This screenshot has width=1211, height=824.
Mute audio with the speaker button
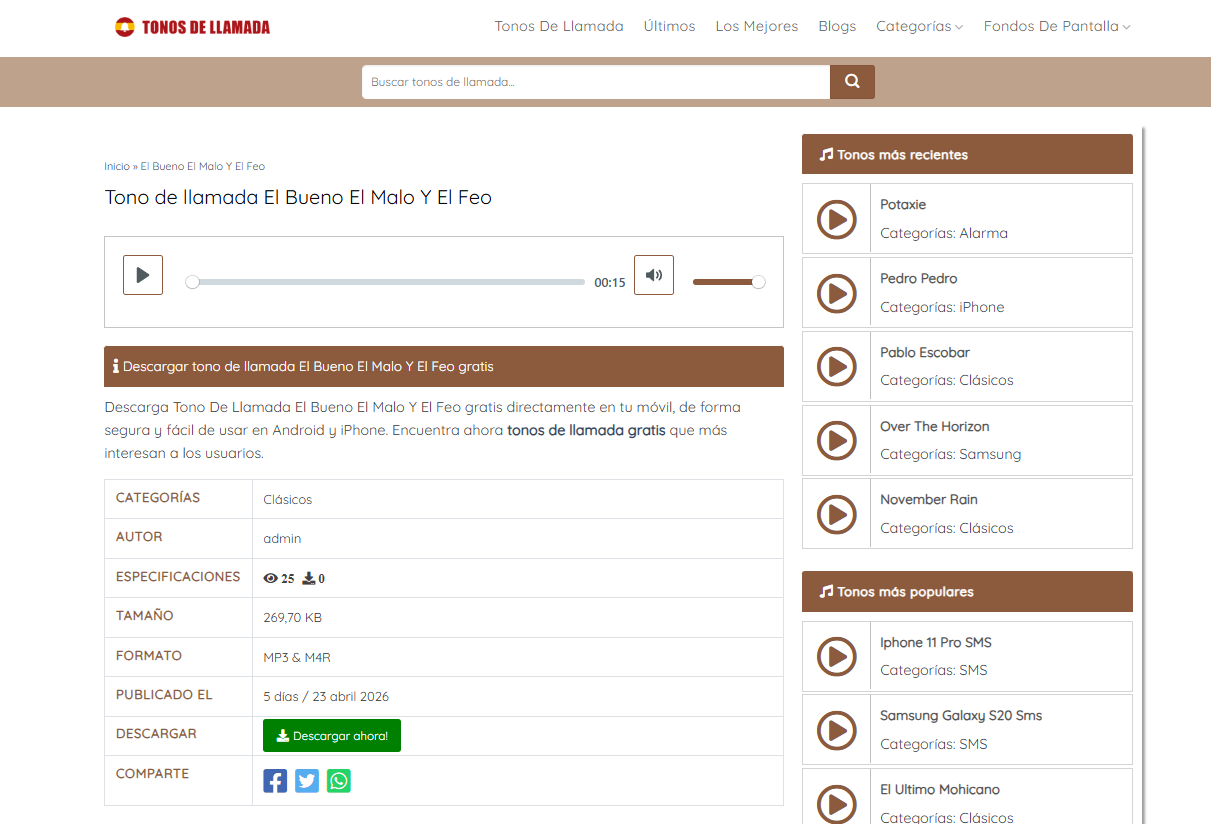pos(654,275)
